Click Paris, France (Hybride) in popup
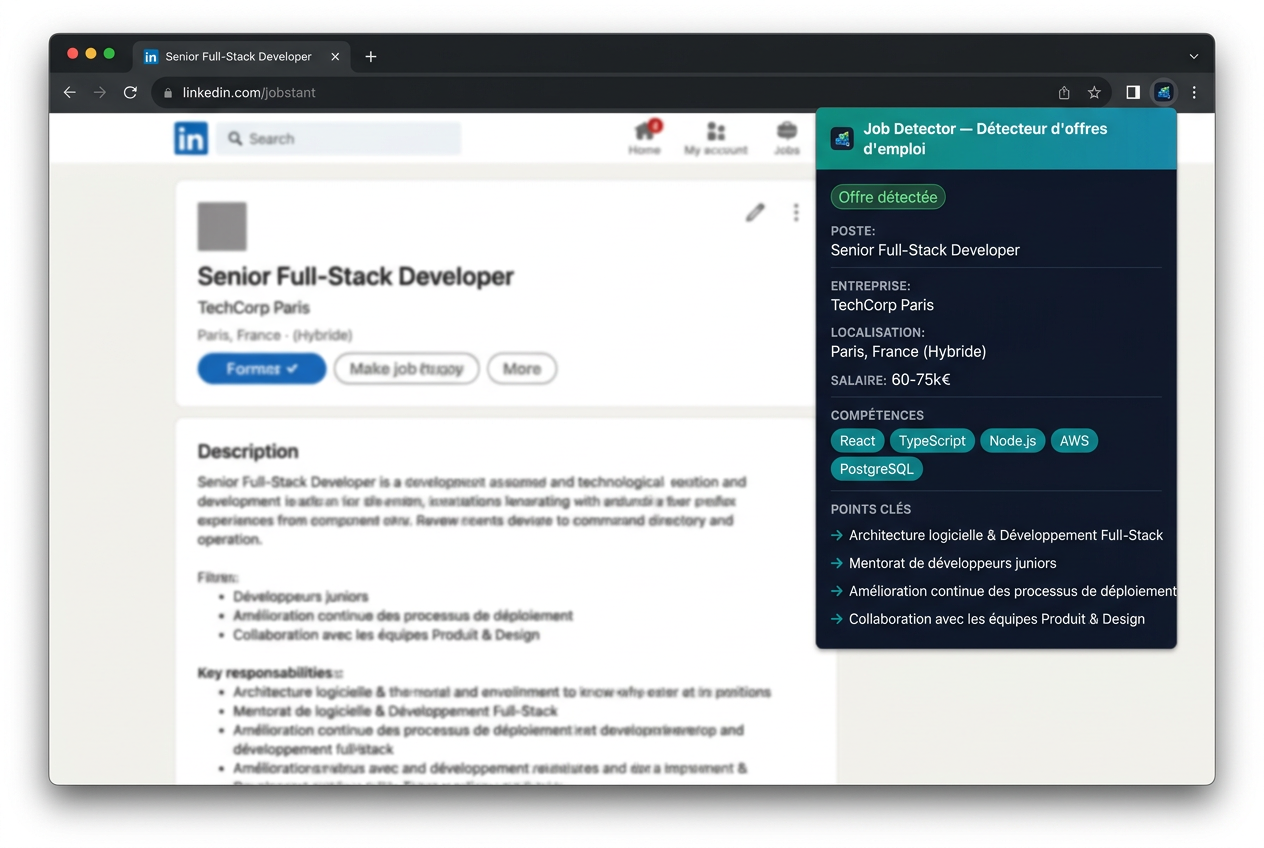Image resolution: width=1264 pixels, height=848 pixels. pos(909,352)
